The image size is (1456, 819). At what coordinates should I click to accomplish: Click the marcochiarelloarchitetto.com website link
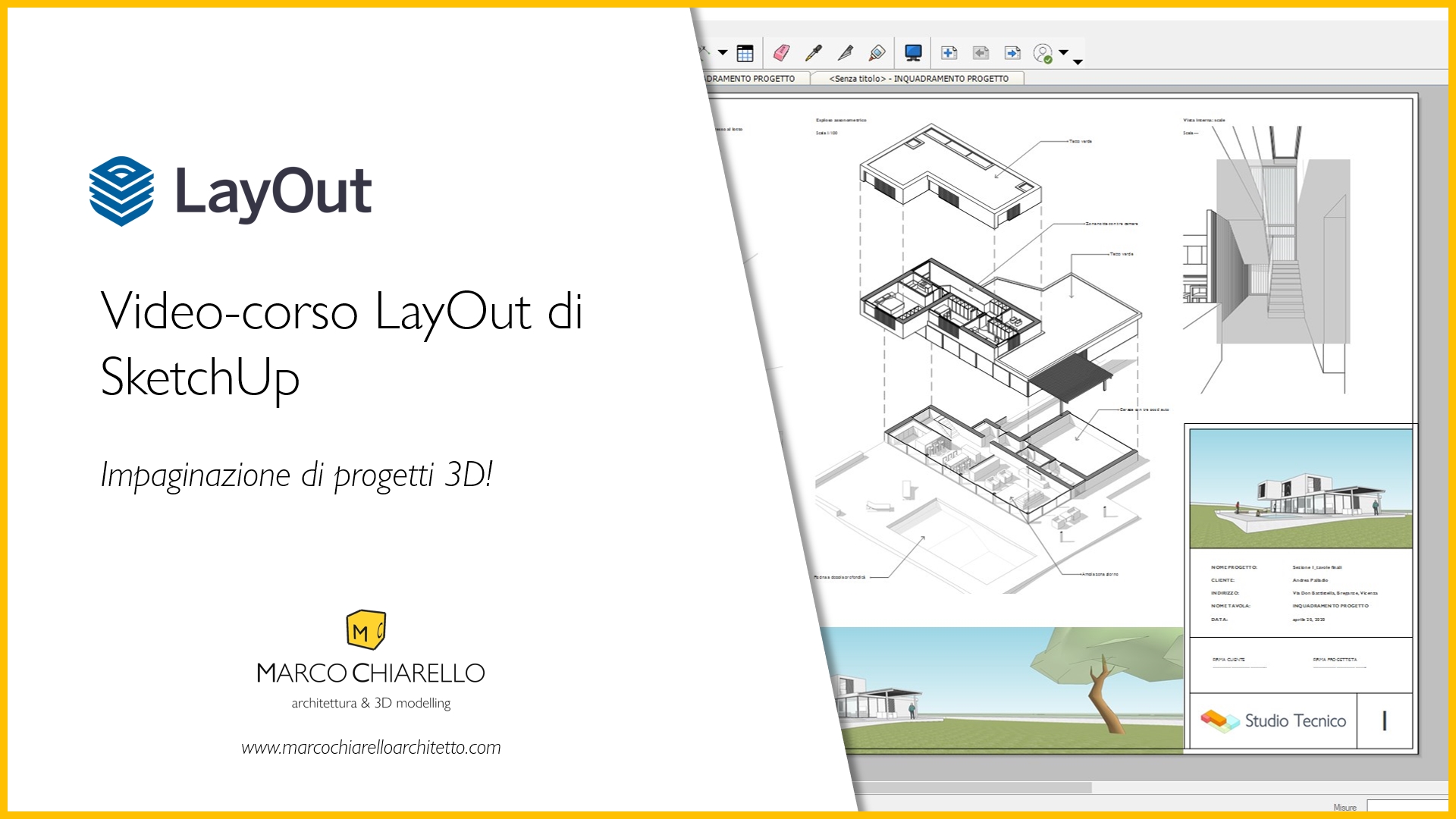[371, 748]
